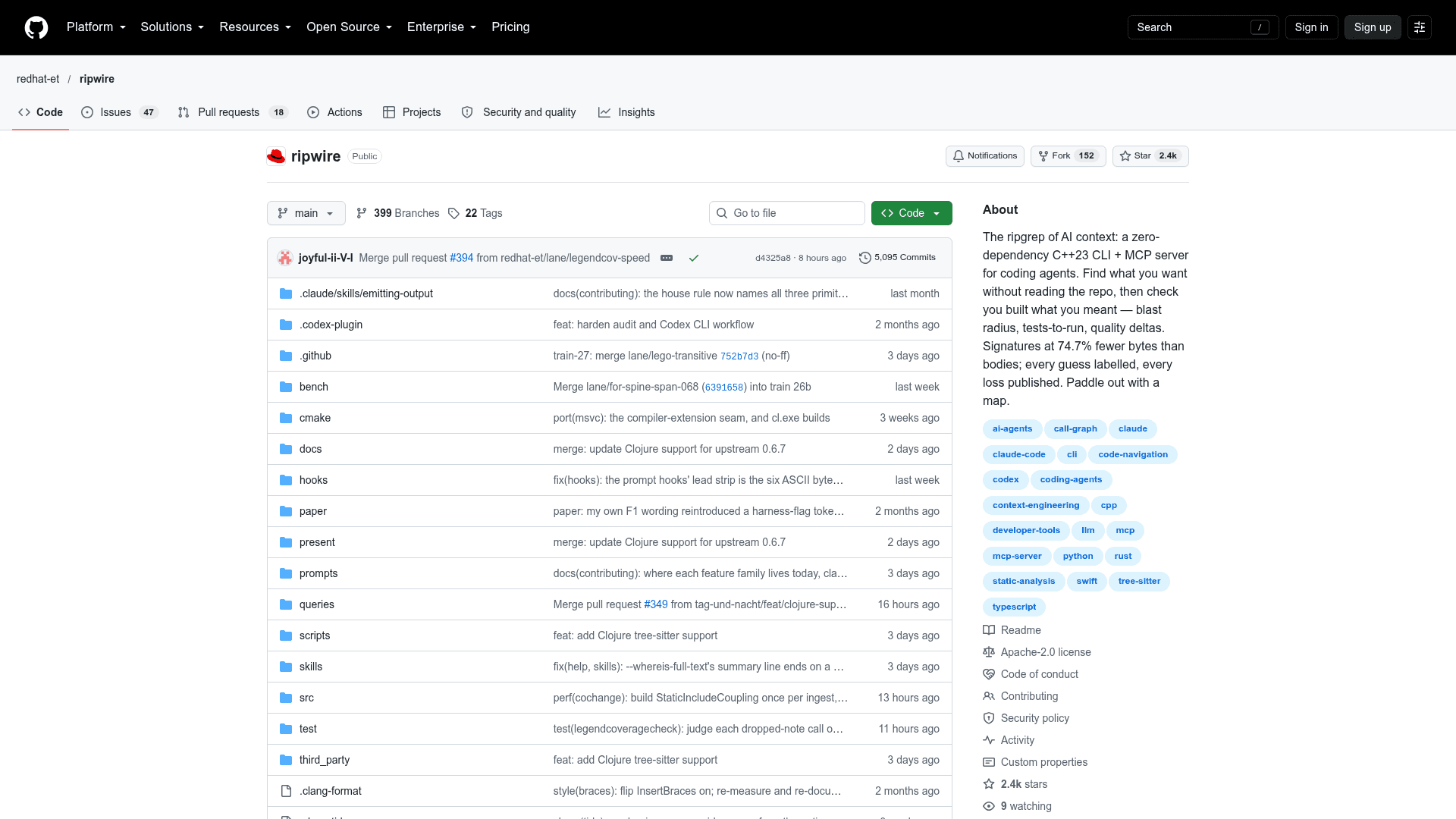Open the bench folder
1456x819 pixels.
coord(313,387)
